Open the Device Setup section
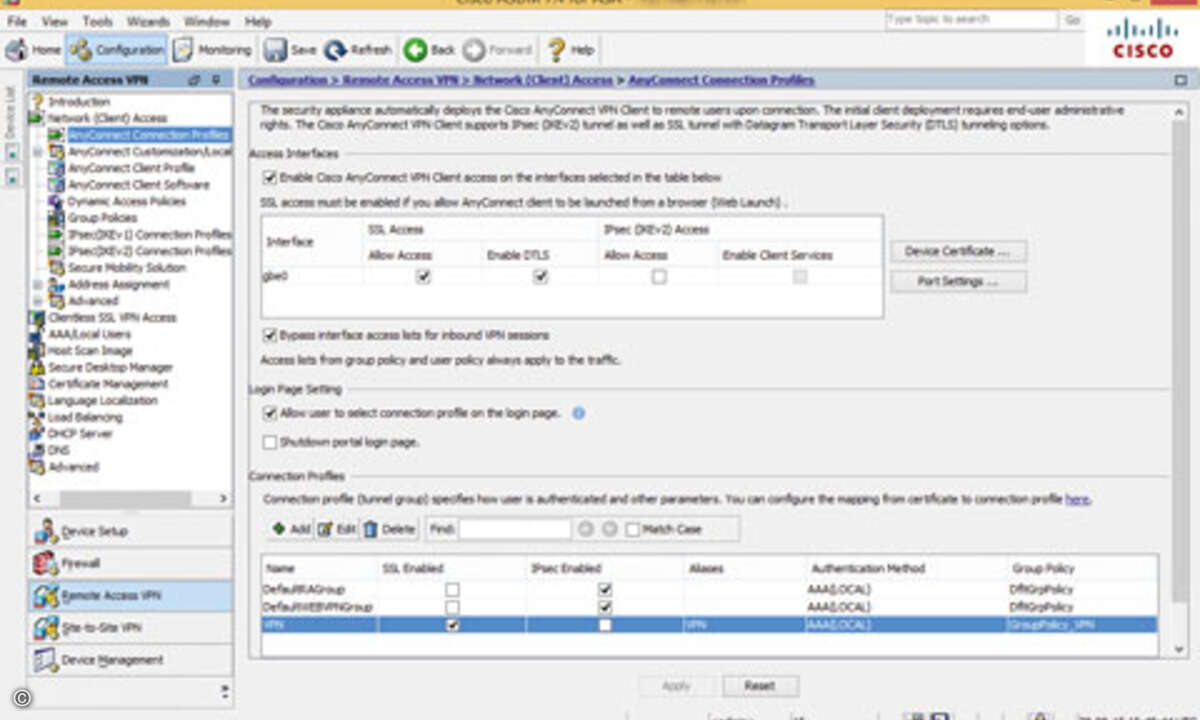Viewport: 1200px width, 720px height. pos(131,531)
